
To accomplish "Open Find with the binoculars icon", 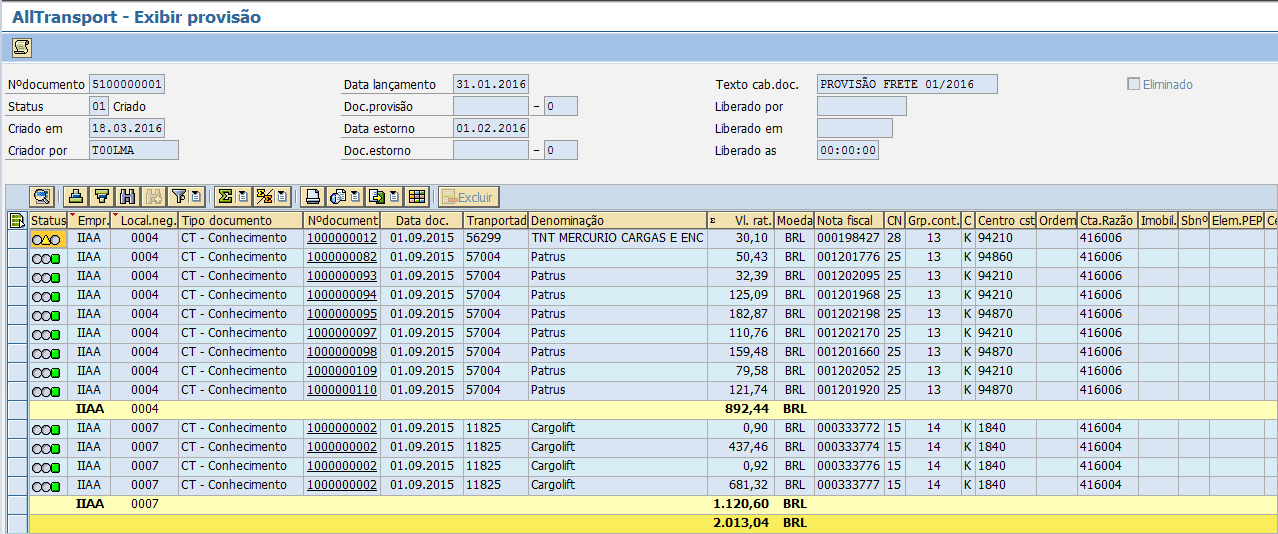I will [127, 197].
